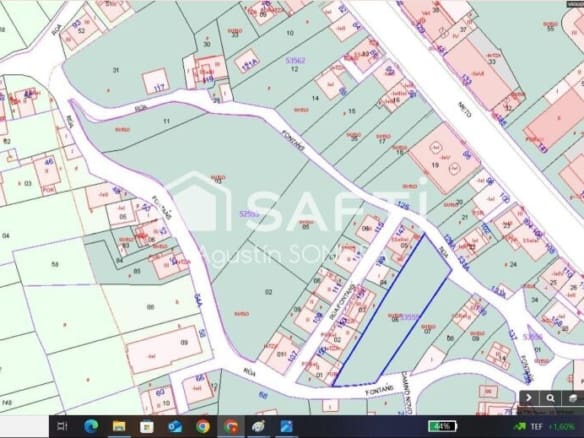
Task: Open Outlook from the taskbar
Action: pyautogui.click(x=175, y=426)
